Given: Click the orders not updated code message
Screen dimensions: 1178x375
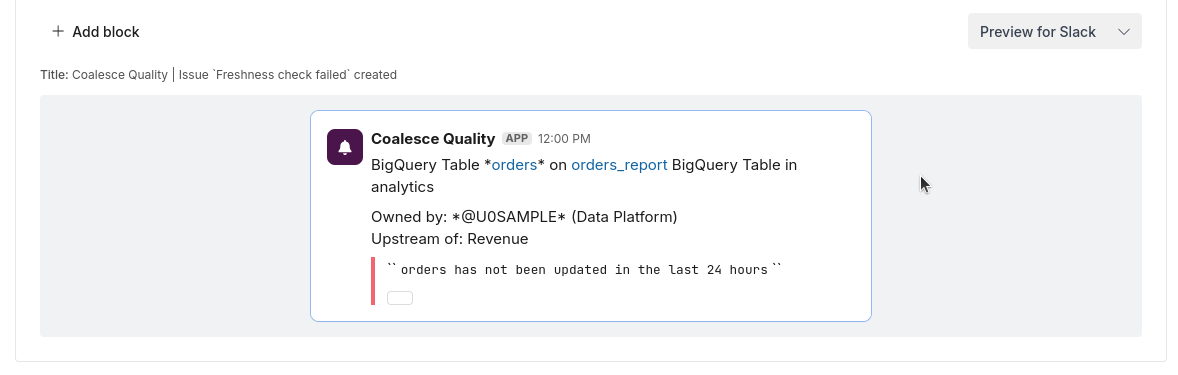Looking at the screenshot, I should point(584,270).
